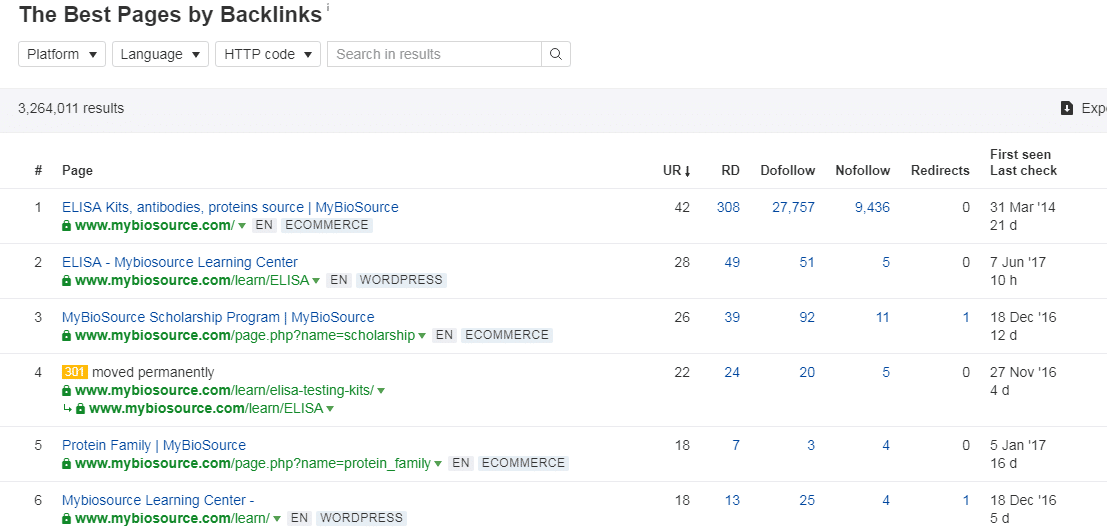Expand URL menu for page.php?name=scholarship

coord(422,336)
